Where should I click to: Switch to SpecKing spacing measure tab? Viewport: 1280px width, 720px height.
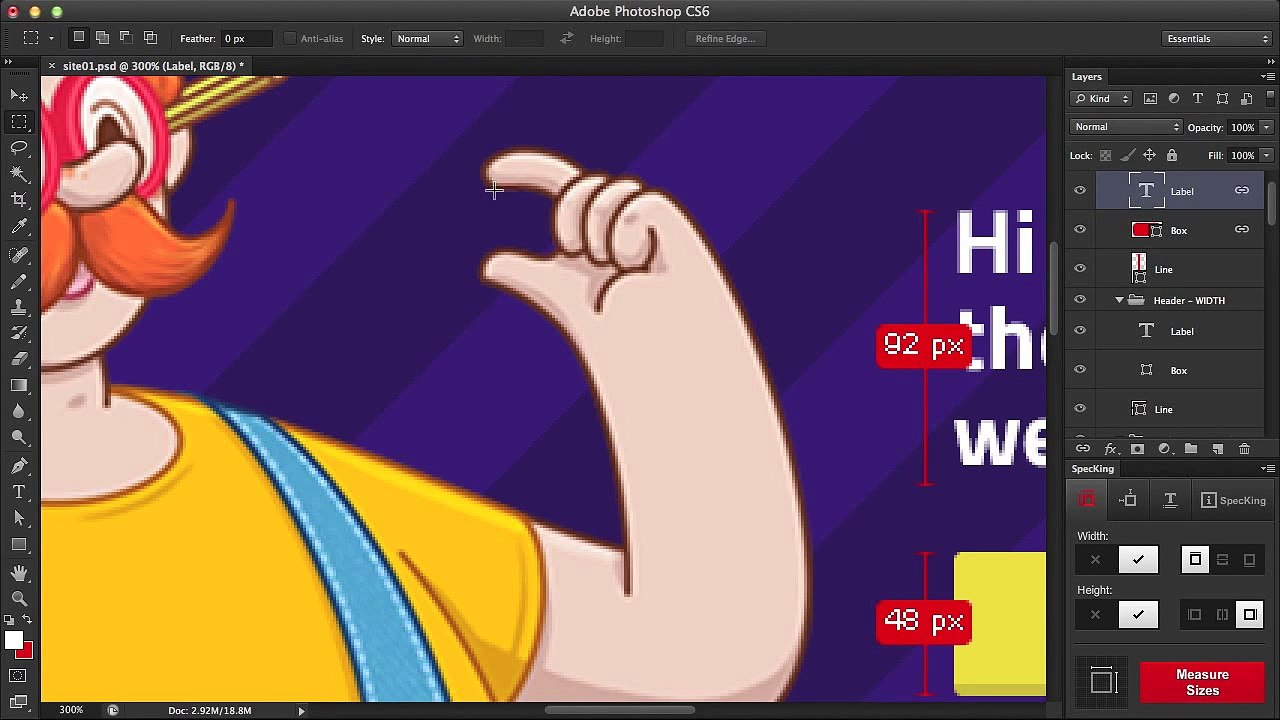pos(1129,500)
